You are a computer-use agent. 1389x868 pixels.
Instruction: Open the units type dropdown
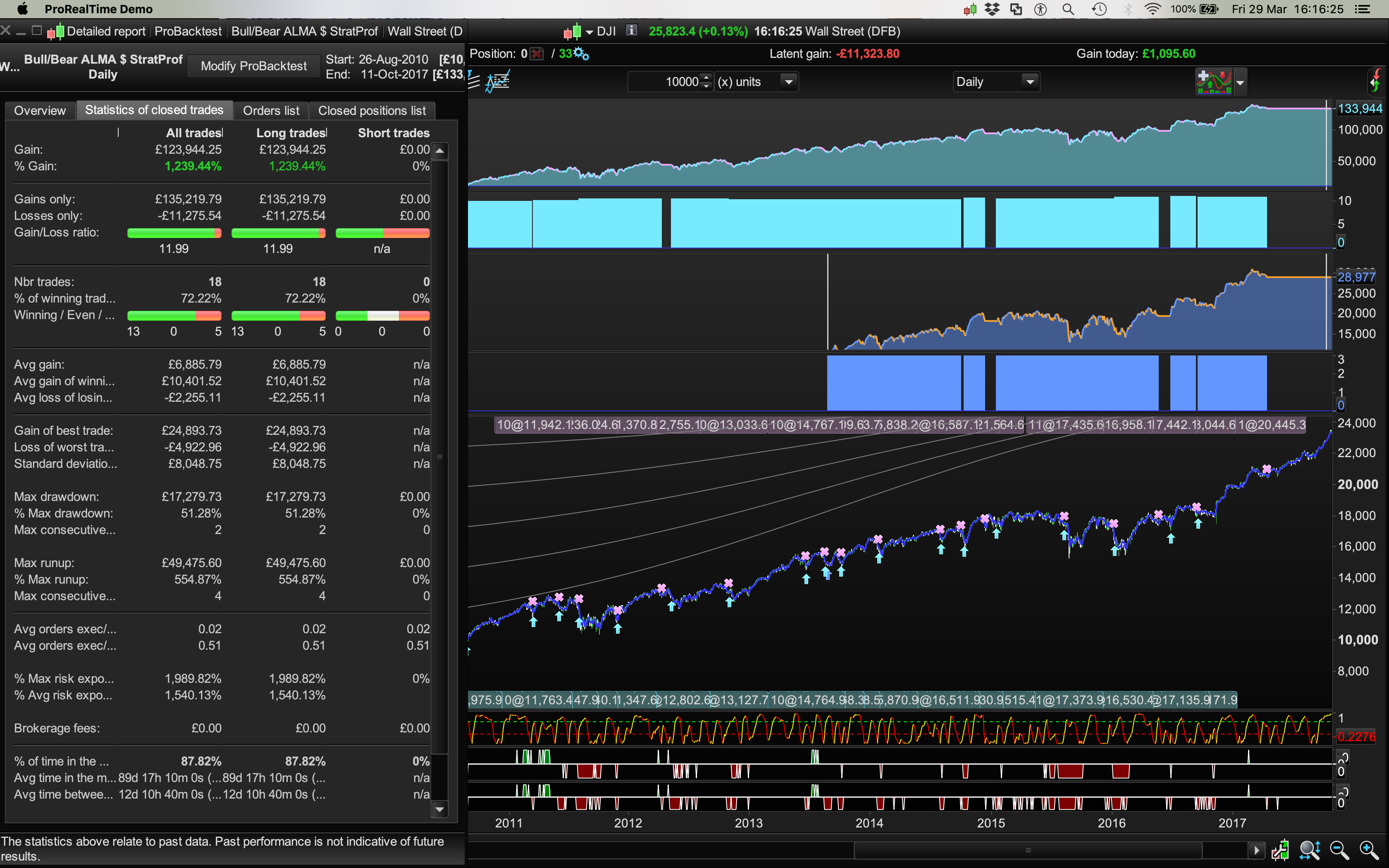tap(789, 82)
